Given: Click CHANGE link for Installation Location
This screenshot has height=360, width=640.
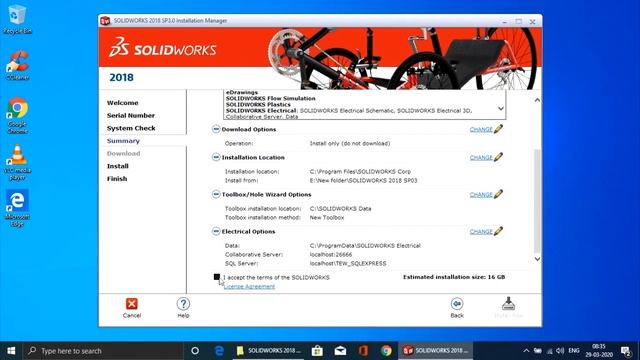Looking at the screenshot, I should (x=481, y=158).
